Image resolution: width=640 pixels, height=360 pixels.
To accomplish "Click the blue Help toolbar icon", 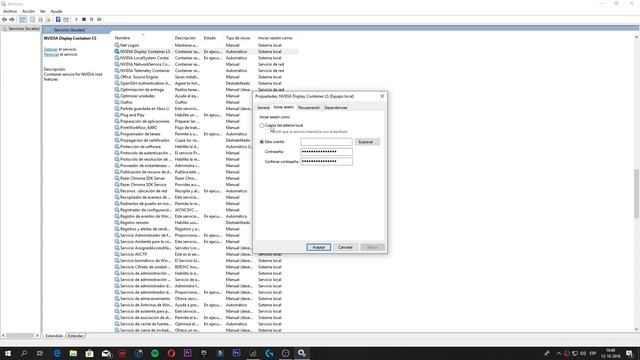I will pyautogui.click(x=58, y=20).
